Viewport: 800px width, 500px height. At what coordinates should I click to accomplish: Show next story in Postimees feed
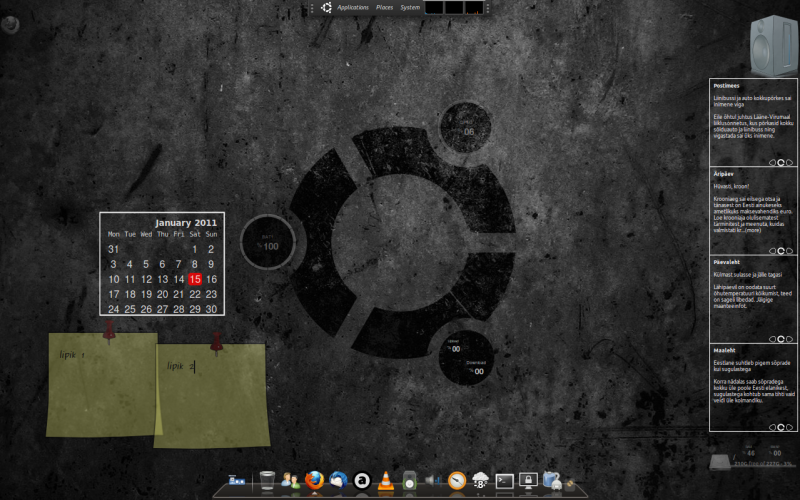coord(789,163)
